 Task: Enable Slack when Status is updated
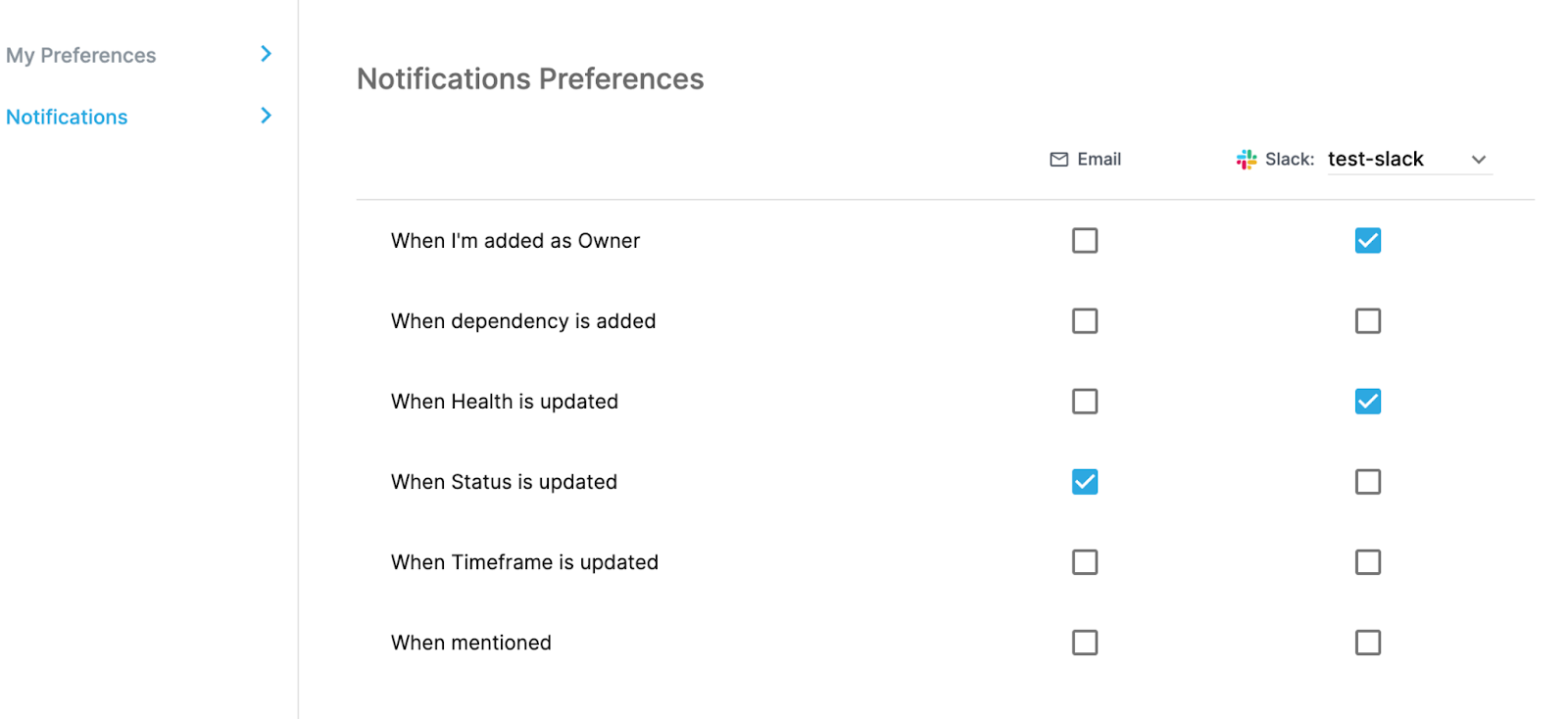pos(1368,482)
